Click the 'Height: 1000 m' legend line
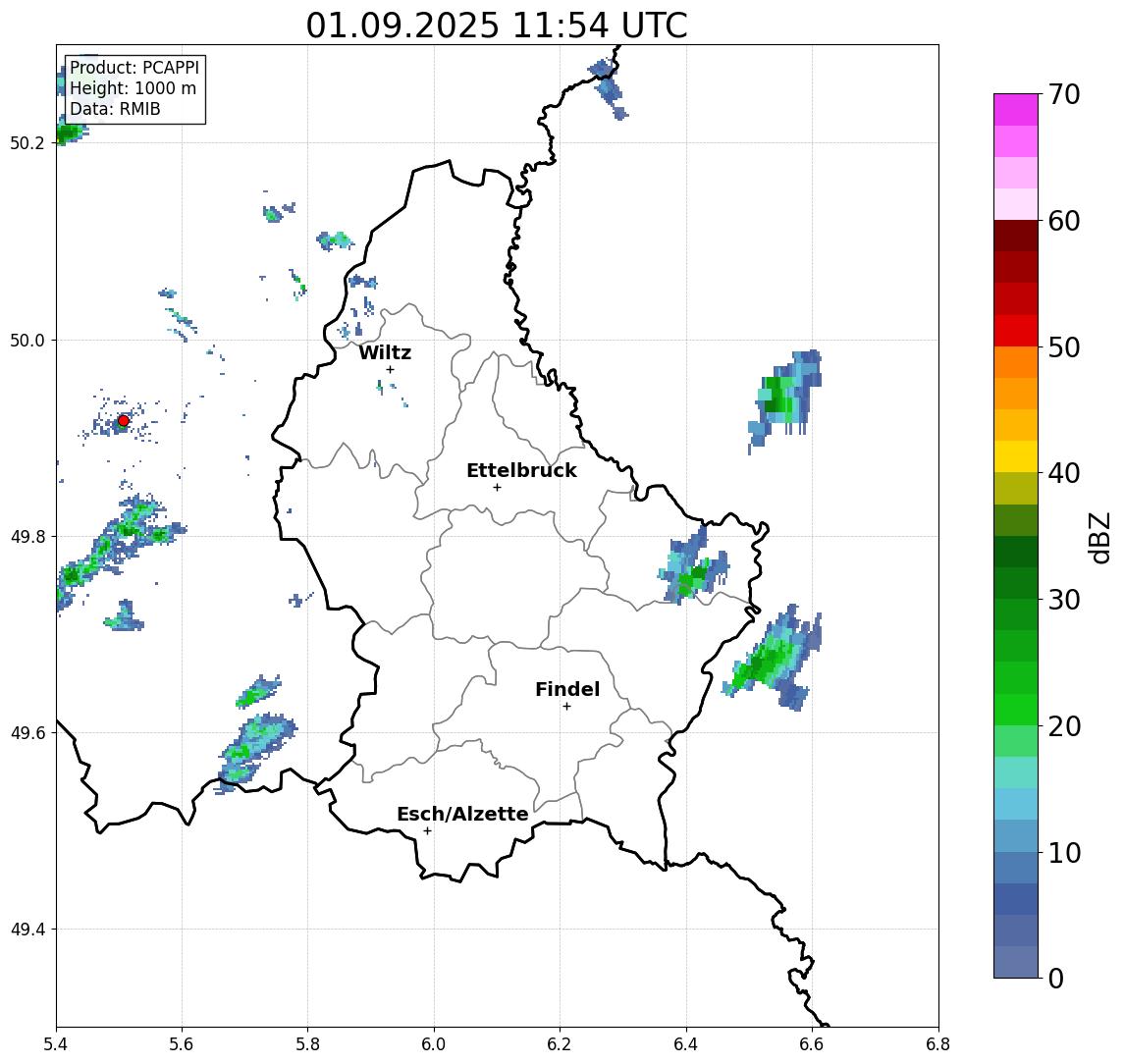 coord(133,88)
